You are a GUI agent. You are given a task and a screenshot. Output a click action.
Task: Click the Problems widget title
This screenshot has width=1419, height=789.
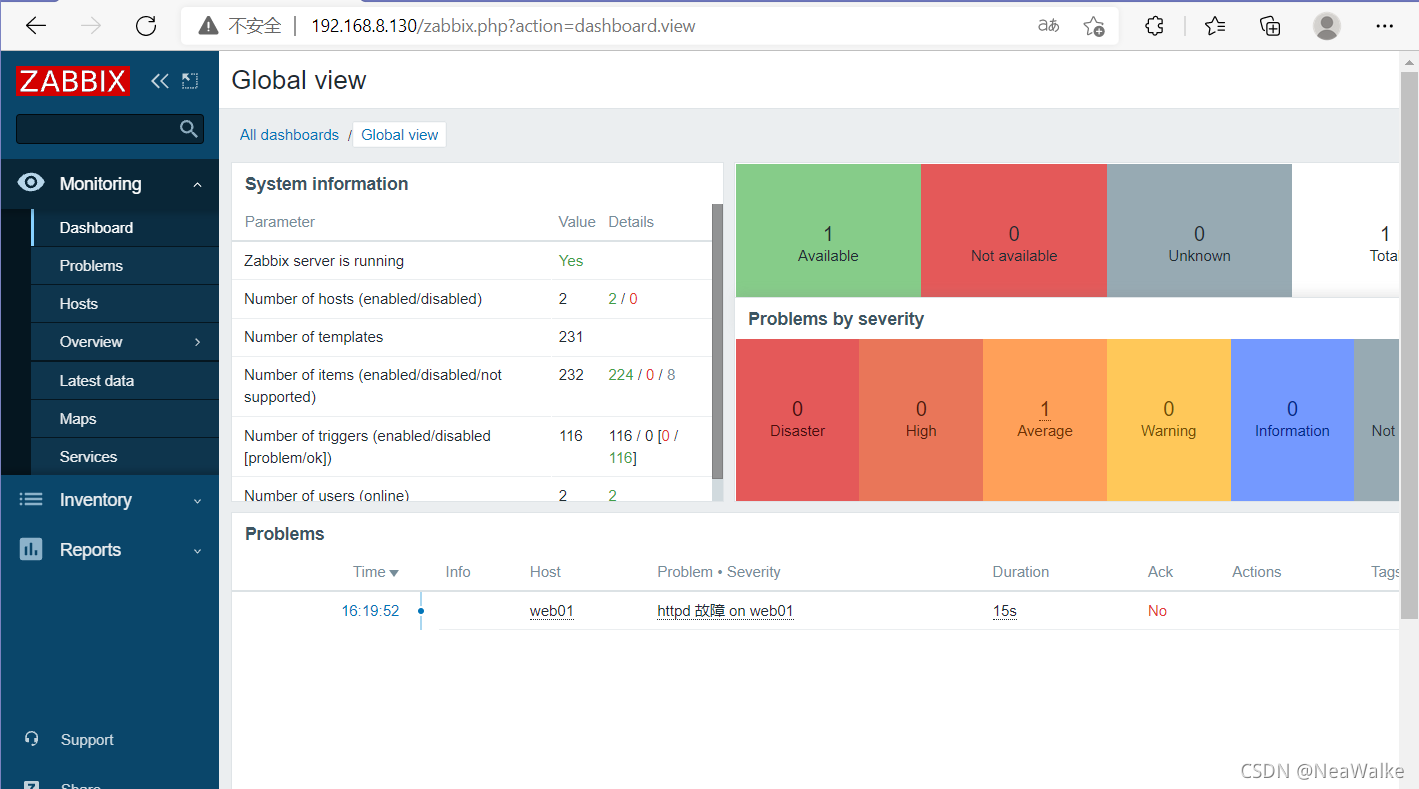pos(284,533)
